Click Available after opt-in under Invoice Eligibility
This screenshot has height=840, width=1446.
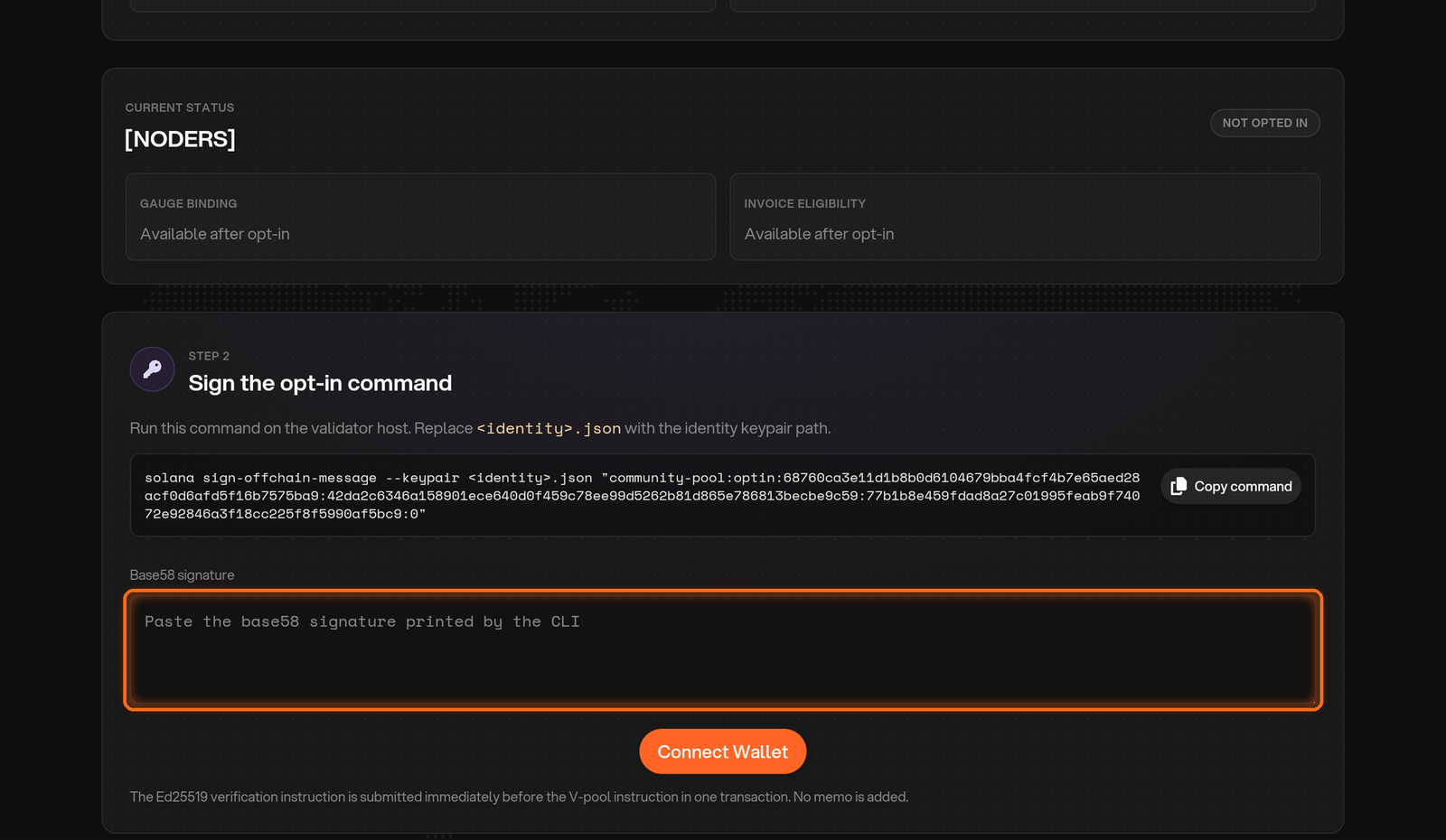pos(820,234)
